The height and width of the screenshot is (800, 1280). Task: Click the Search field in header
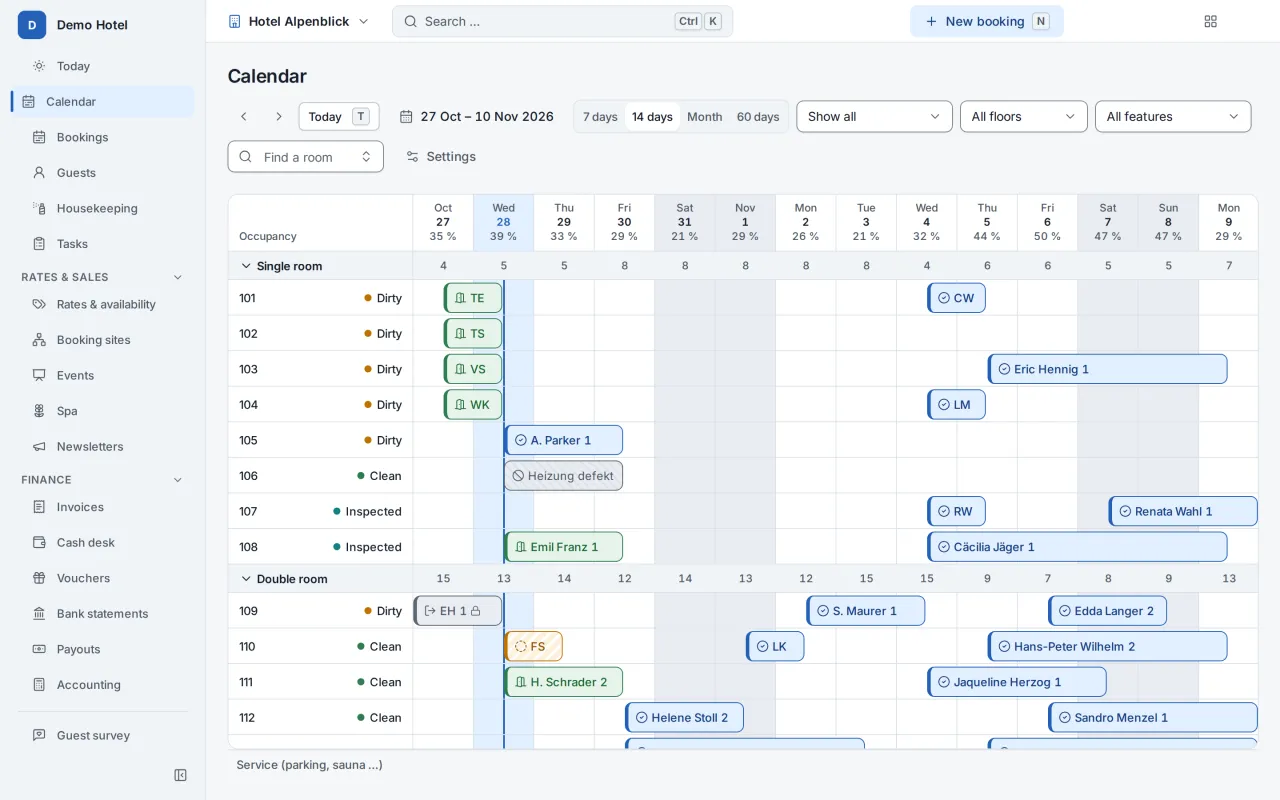pyautogui.click(x=562, y=21)
